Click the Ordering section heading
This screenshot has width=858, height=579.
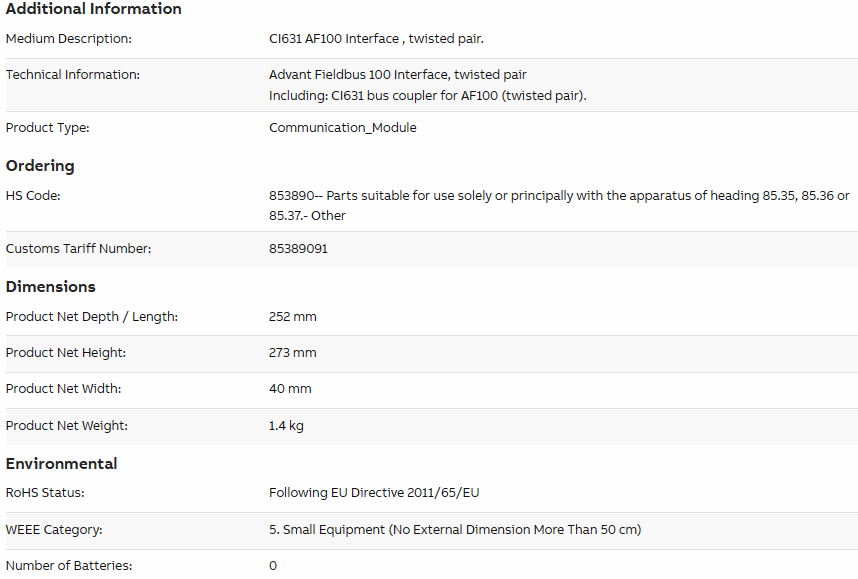40,166
